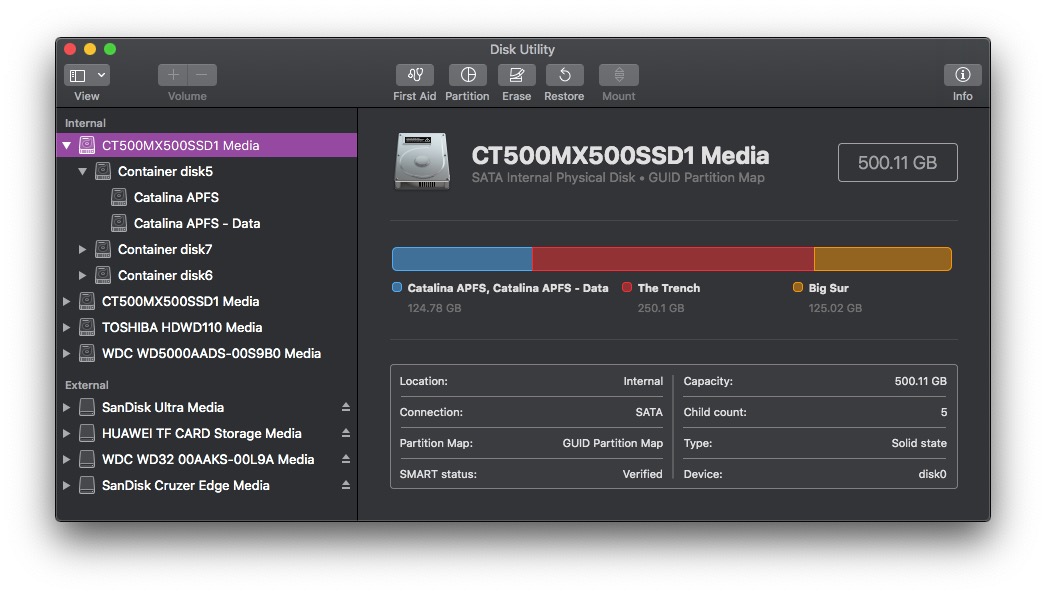Image resolution: width=1046 pixels, height=595 pixels.
Task: Click the remove Volume minus button
Action: pyautogui.click(x=202, y=75)
